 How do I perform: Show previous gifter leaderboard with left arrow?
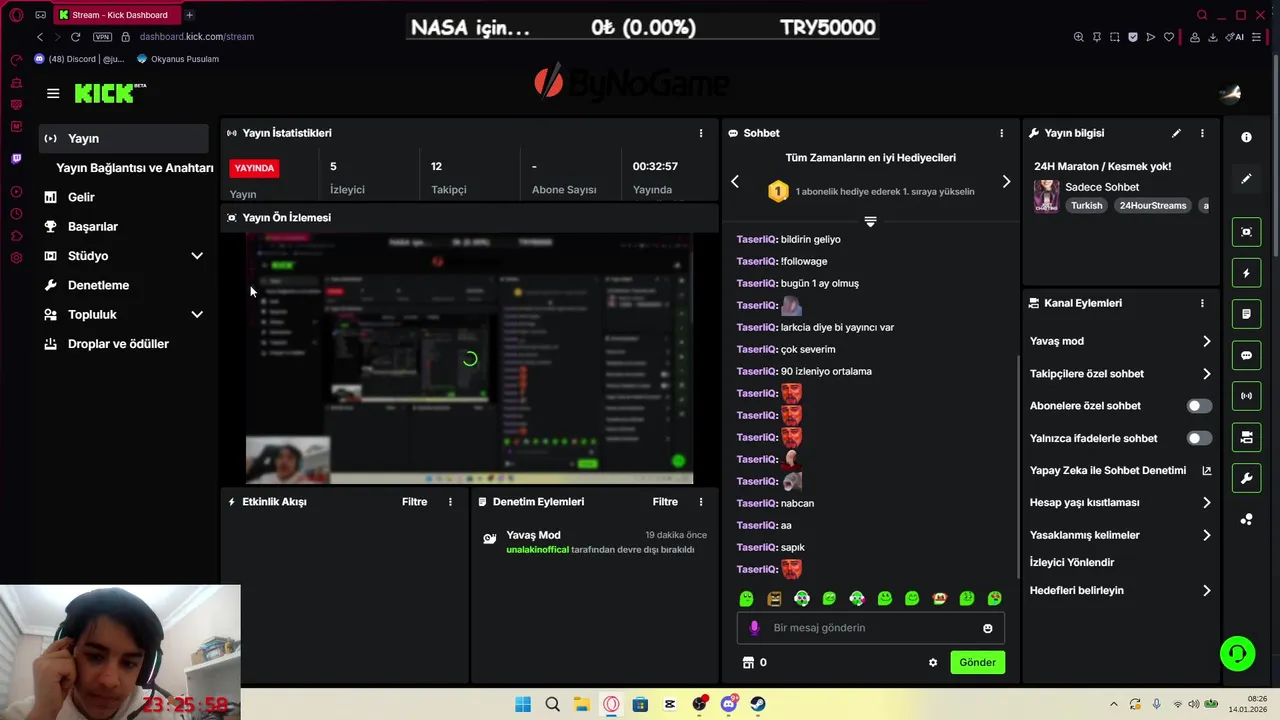coord(735,181)
